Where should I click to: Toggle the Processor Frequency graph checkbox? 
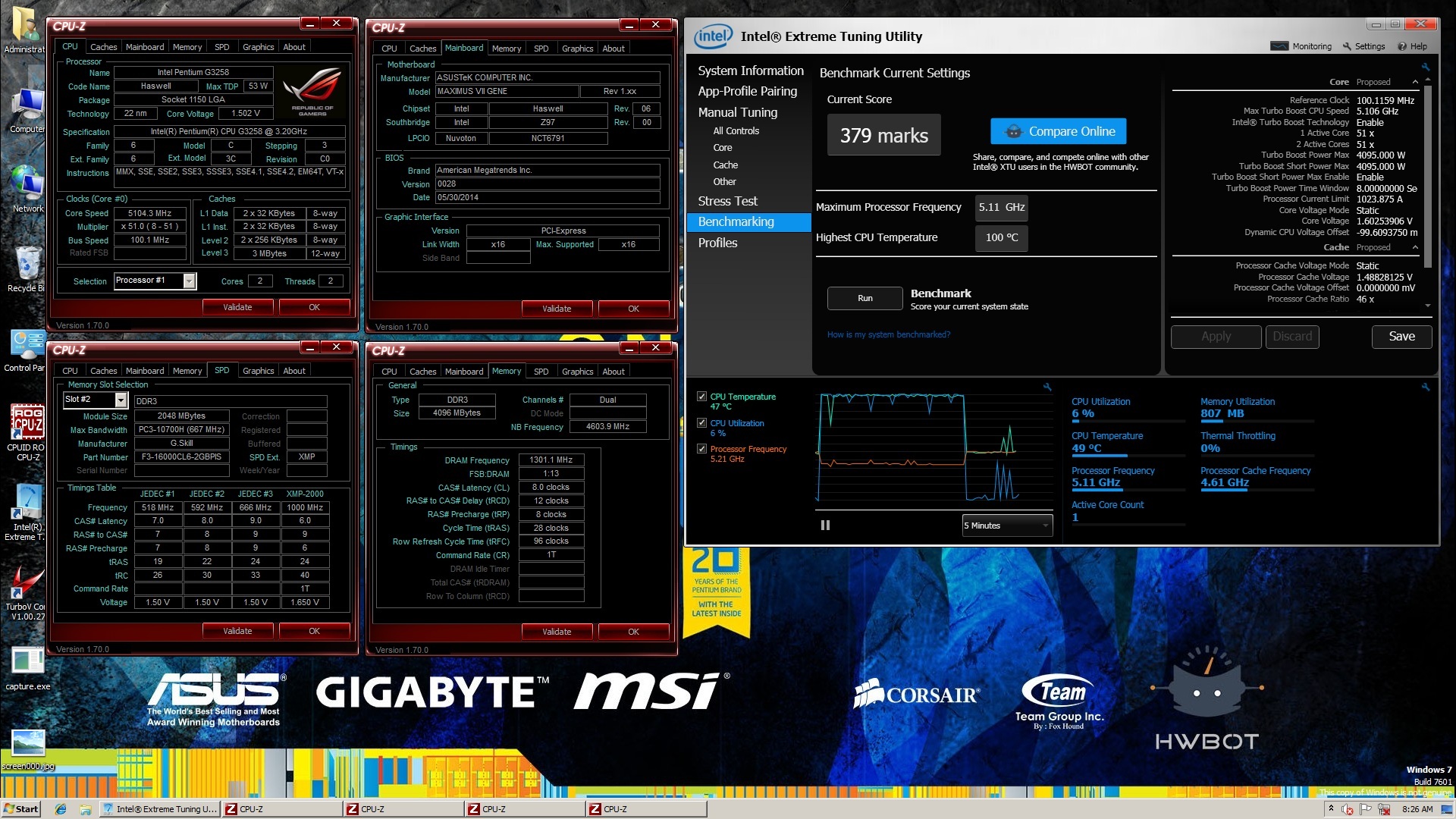(701, 449)
